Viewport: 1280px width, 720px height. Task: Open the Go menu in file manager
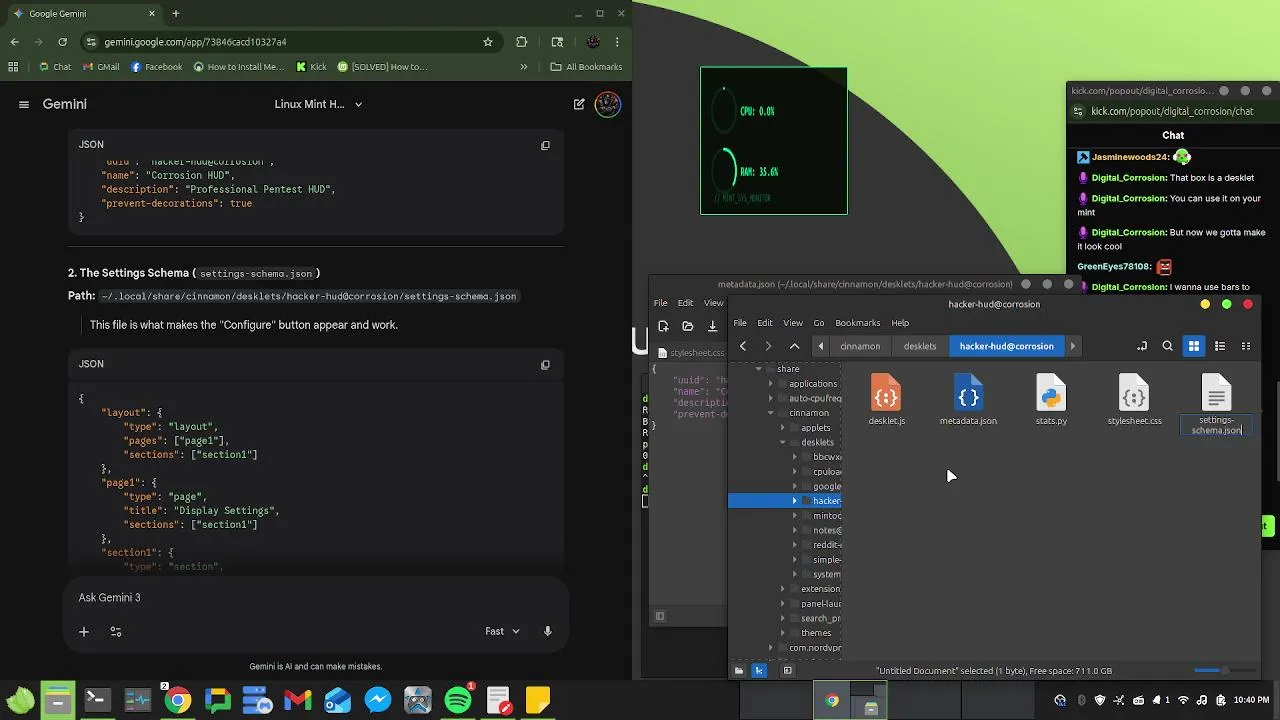[x=819, y=323]
